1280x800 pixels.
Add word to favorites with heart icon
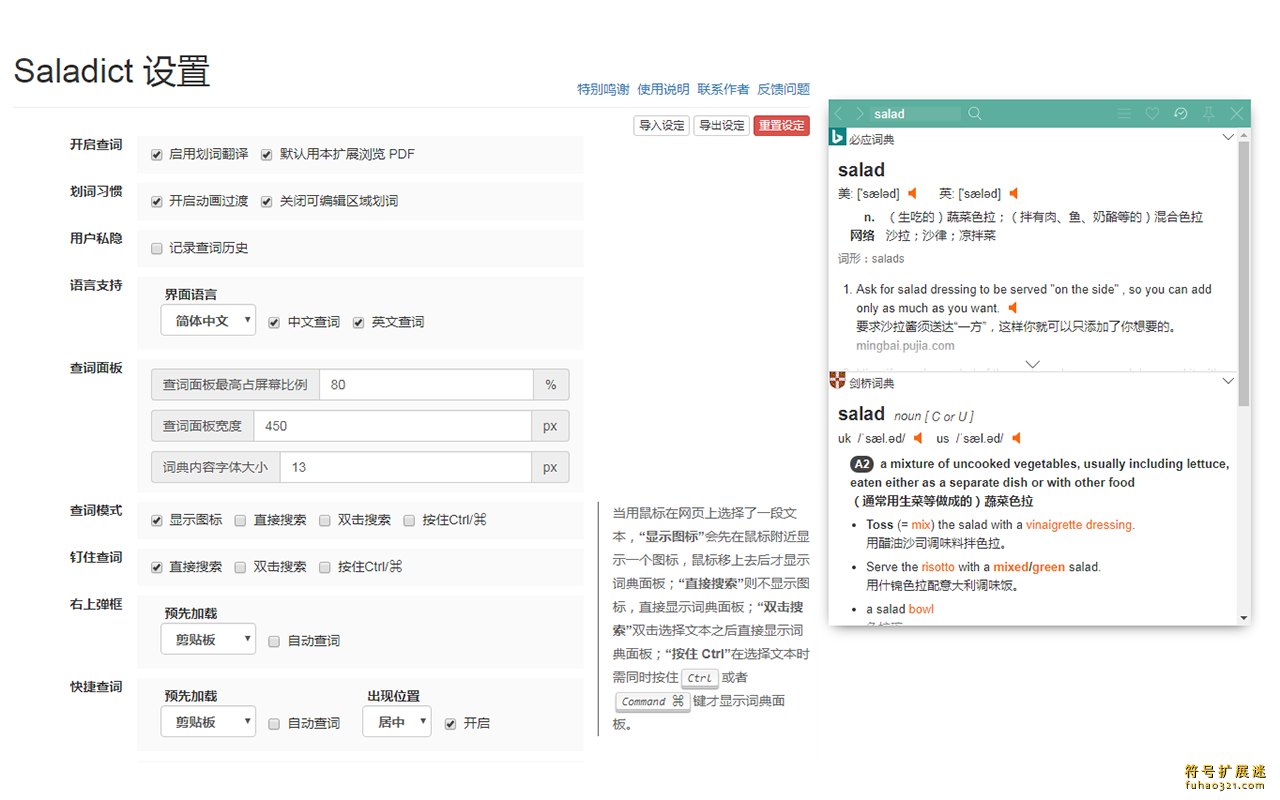pos(1152,114)
